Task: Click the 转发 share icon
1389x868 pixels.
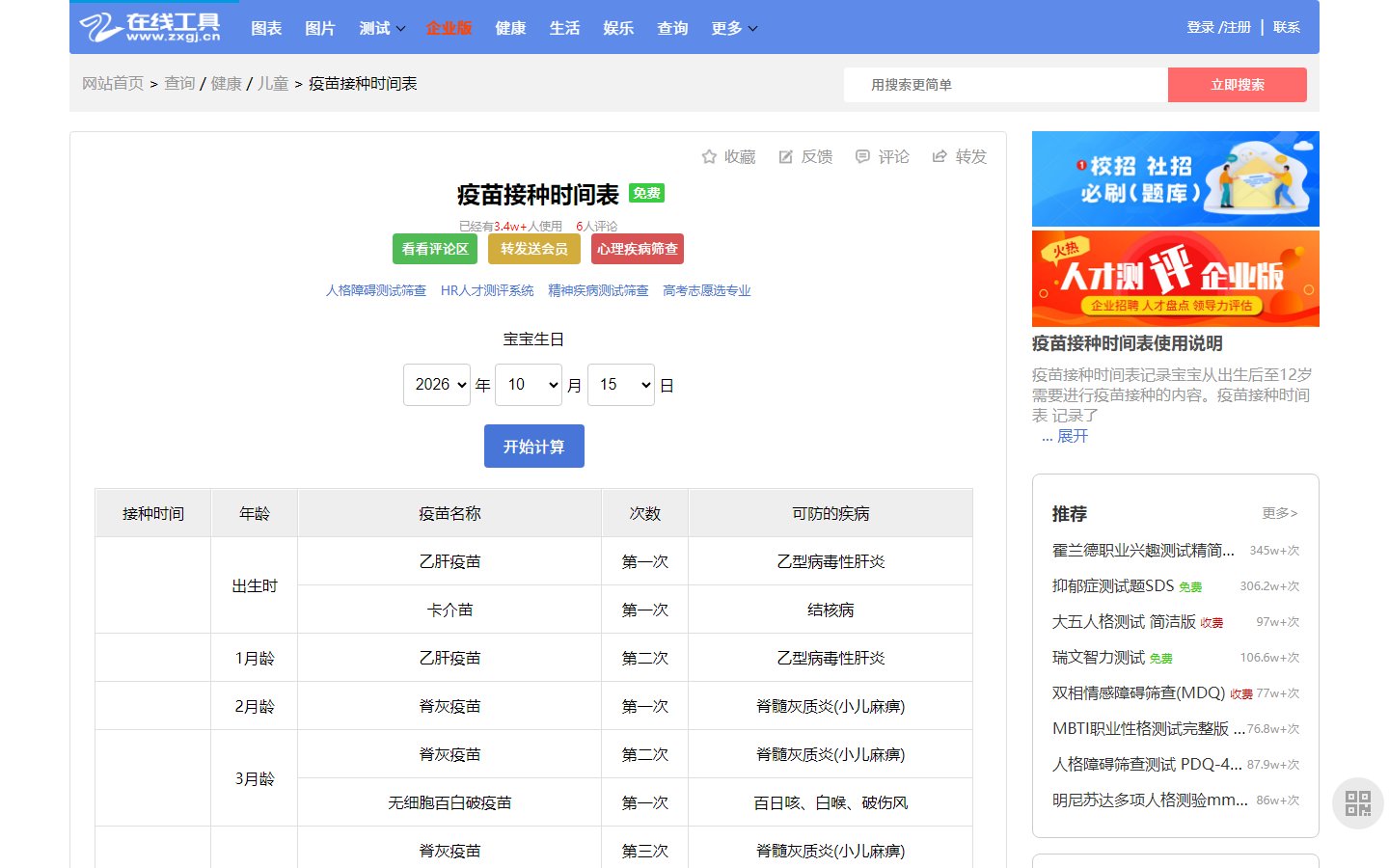Action: [x=940, y=156]
